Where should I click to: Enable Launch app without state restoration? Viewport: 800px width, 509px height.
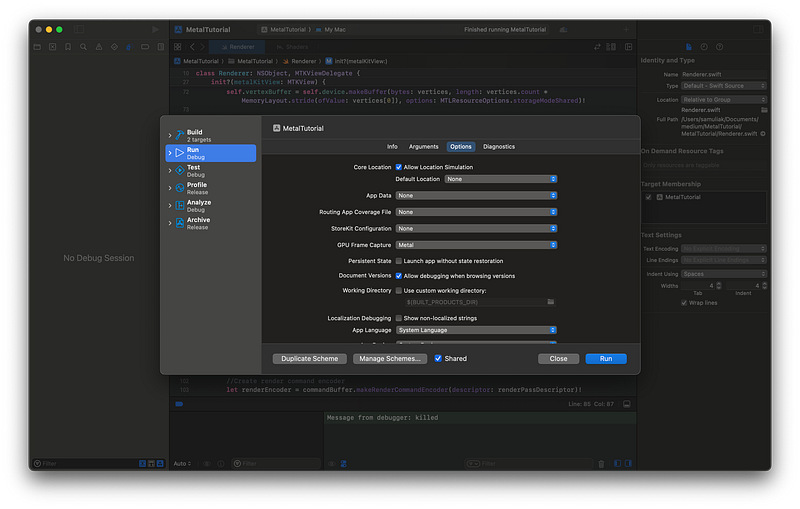399,261
